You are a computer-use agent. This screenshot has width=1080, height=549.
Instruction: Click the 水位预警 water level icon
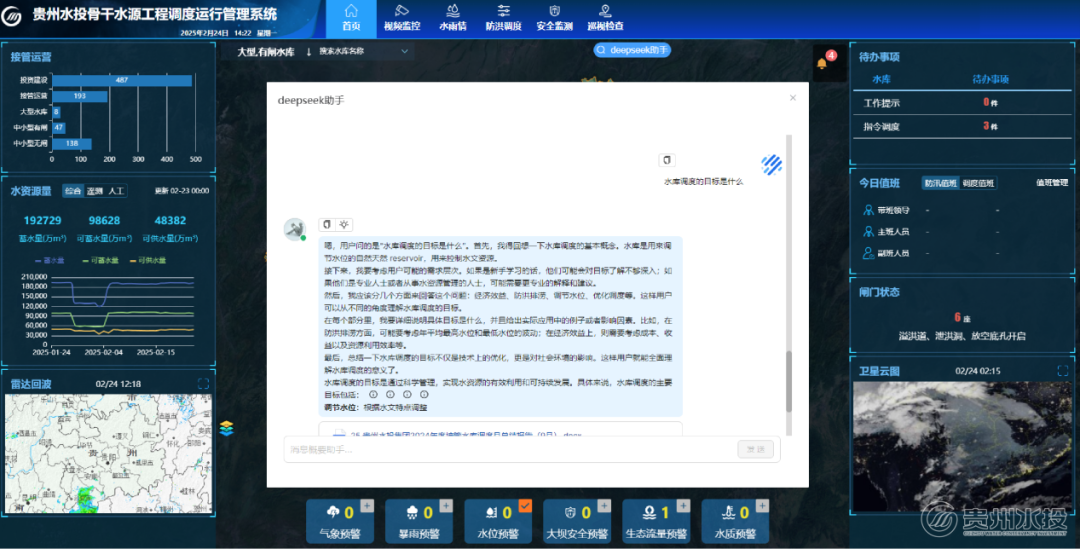[x=491, y=512]
